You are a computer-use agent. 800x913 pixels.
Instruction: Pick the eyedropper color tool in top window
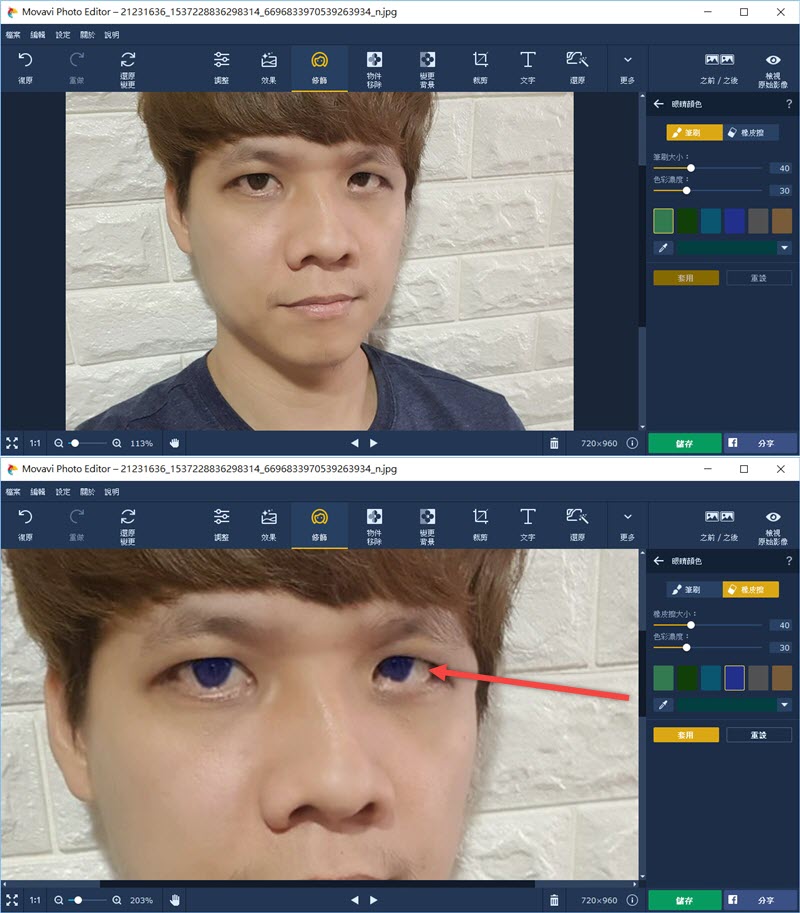pos(663,248)
